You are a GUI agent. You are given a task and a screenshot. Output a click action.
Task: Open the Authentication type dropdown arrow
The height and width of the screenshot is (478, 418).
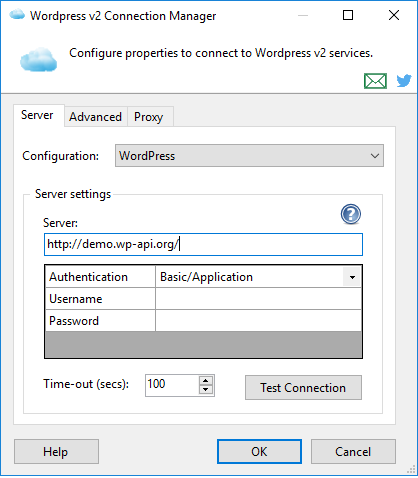point(352,277)
